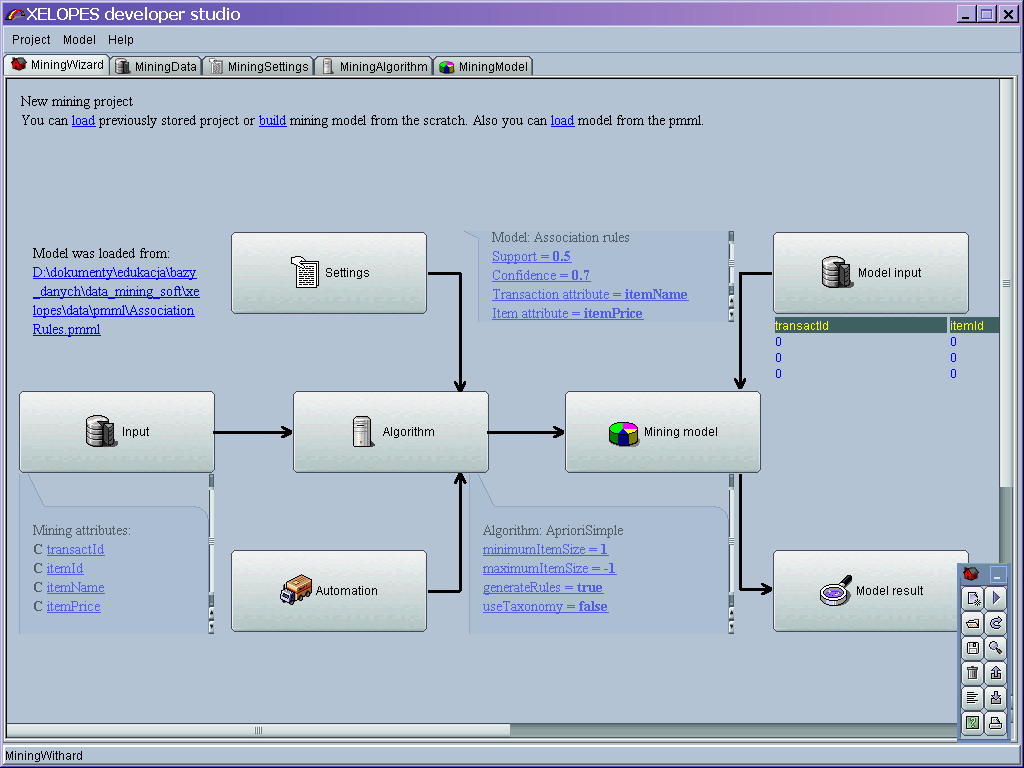Click the printer icon in floating toolbar
This screenshot has width=1024, height=768.
[996, 722]
